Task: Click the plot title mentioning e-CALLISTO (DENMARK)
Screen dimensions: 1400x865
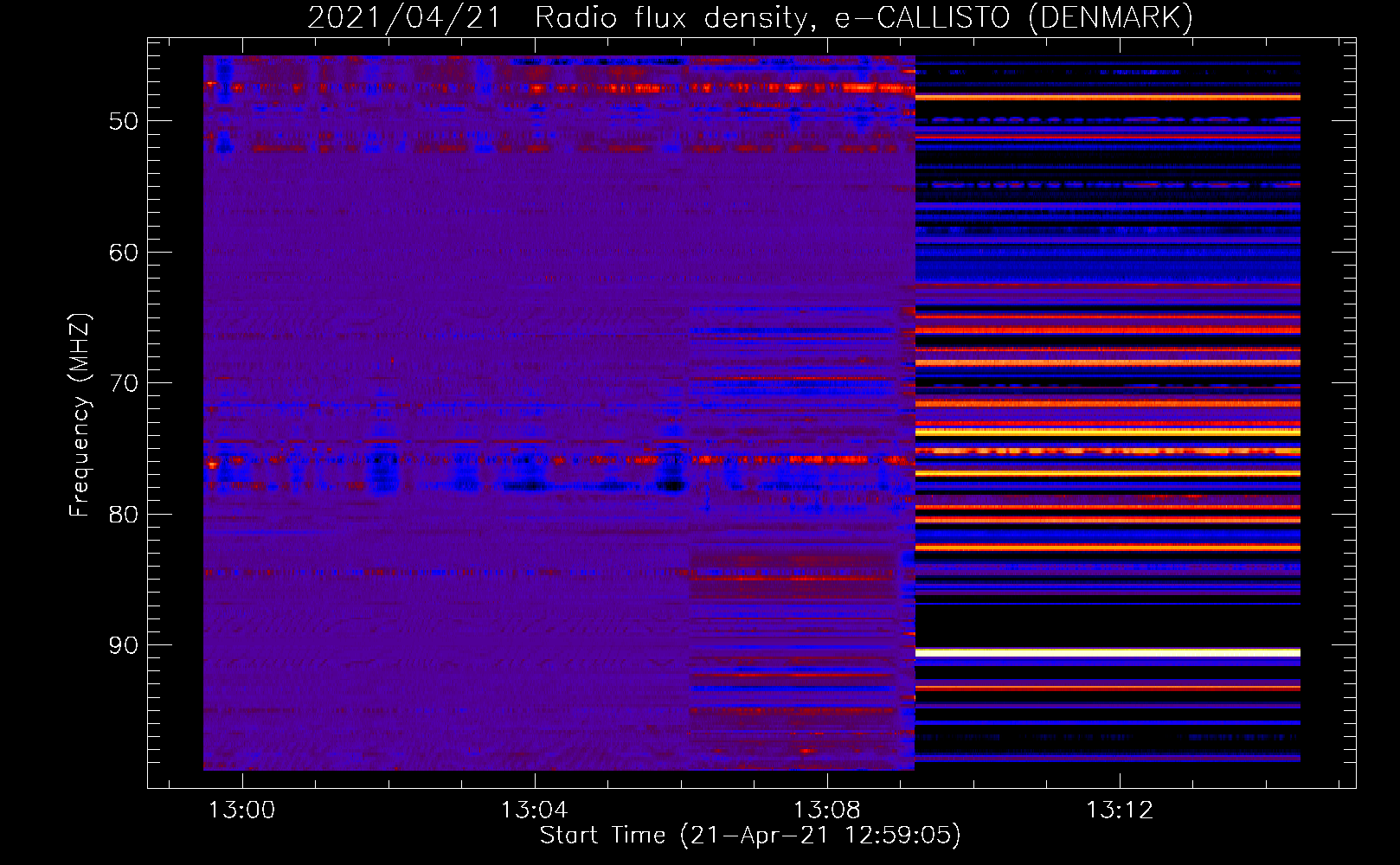Action: coord(750,17)
